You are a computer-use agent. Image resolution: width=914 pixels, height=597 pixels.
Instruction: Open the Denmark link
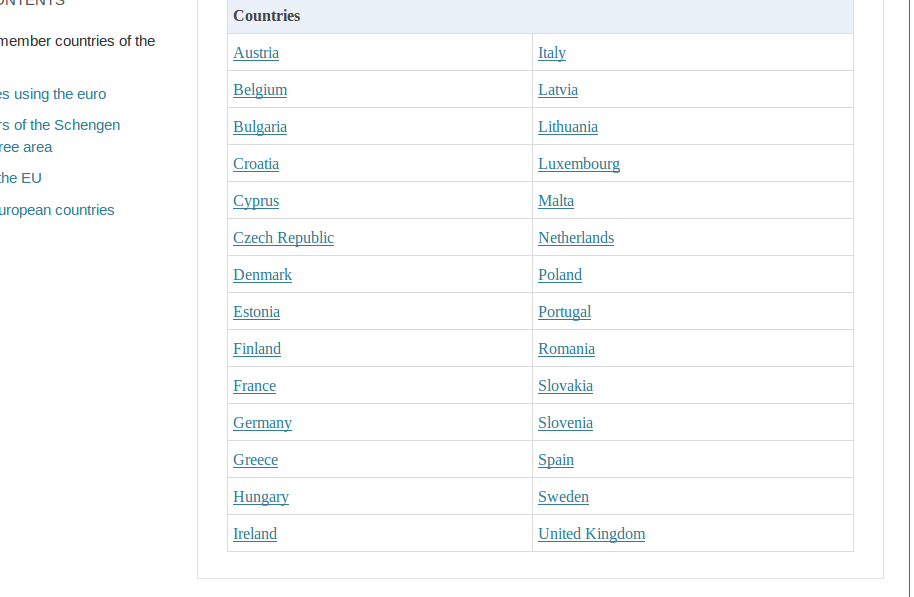point(262,275)
